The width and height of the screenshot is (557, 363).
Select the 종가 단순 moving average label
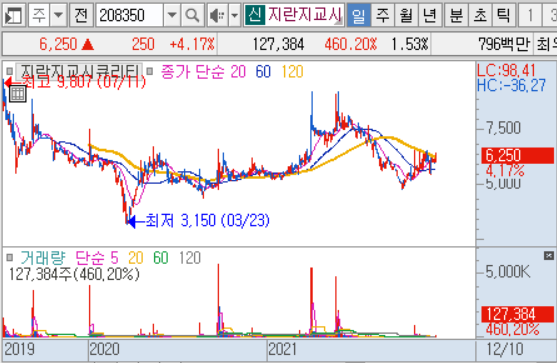[193, 72]
